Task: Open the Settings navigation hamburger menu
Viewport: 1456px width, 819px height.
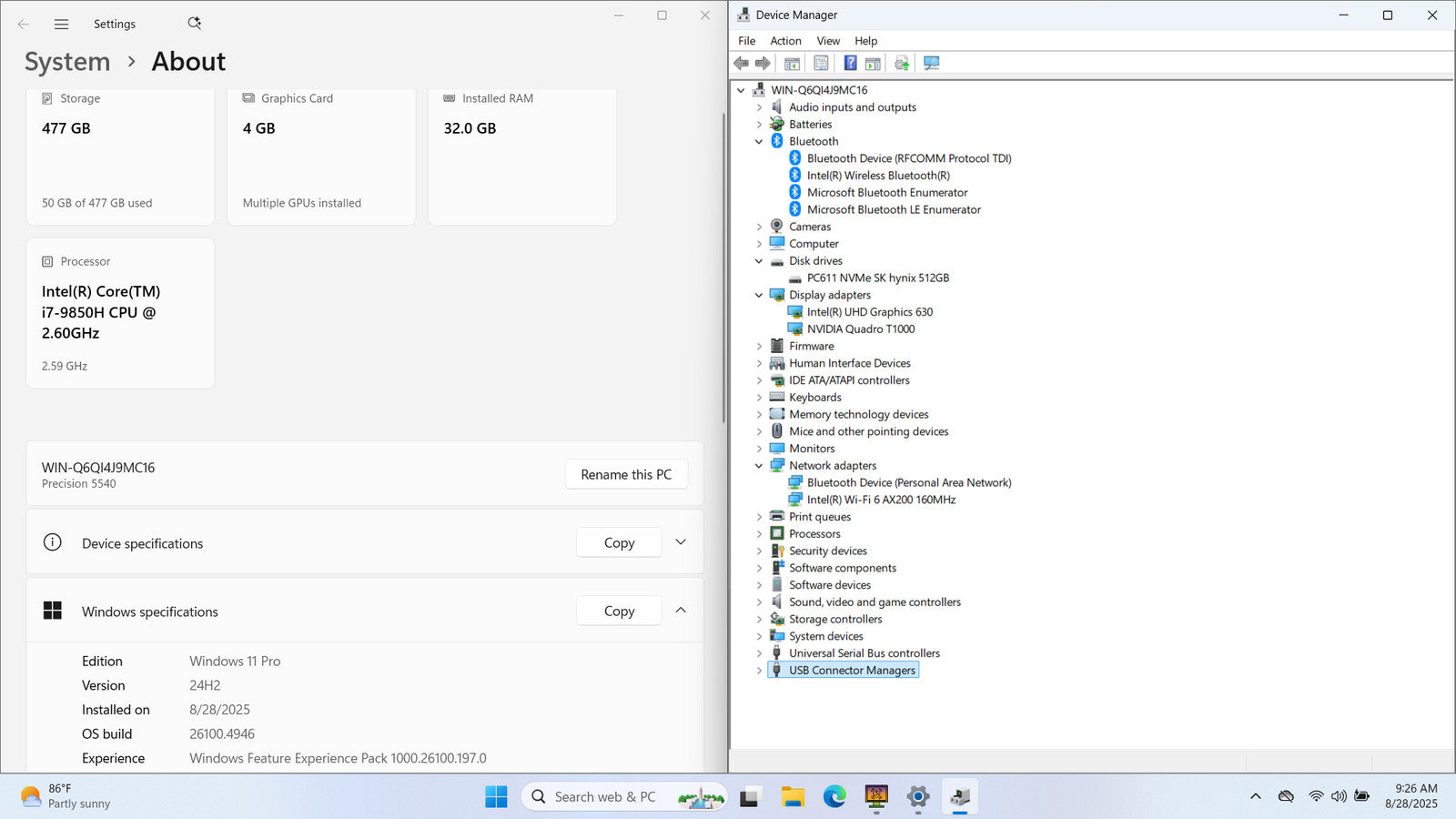Action: click(61, 24)
